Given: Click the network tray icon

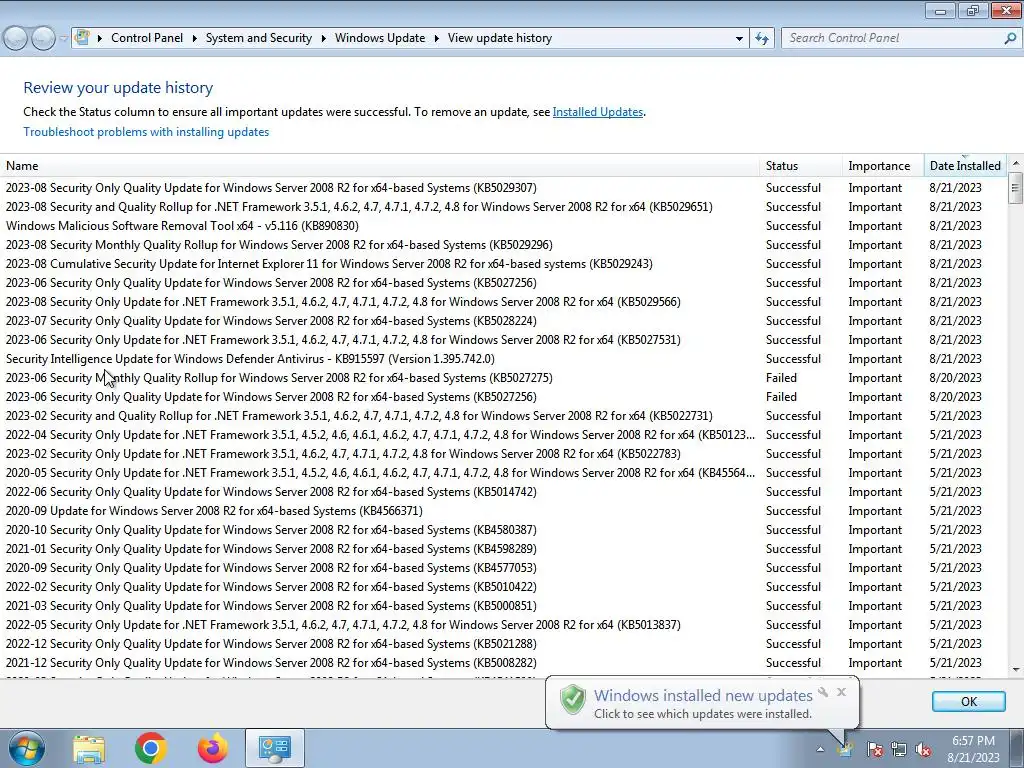Looking at the screenshot, I should tap(899, 749).
